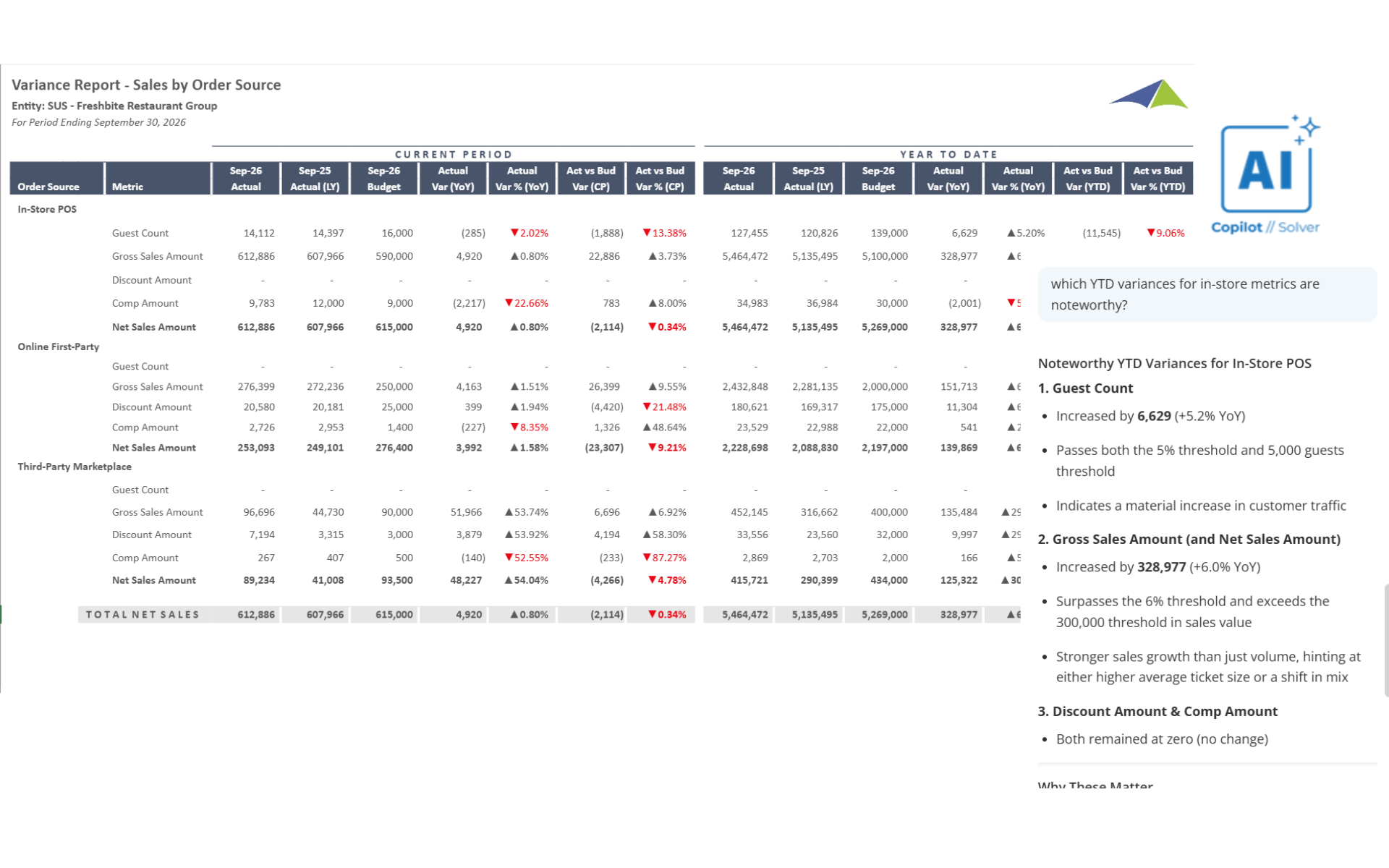Click the Order Source column header
1389x868 pixels.
tap(48, 187)
